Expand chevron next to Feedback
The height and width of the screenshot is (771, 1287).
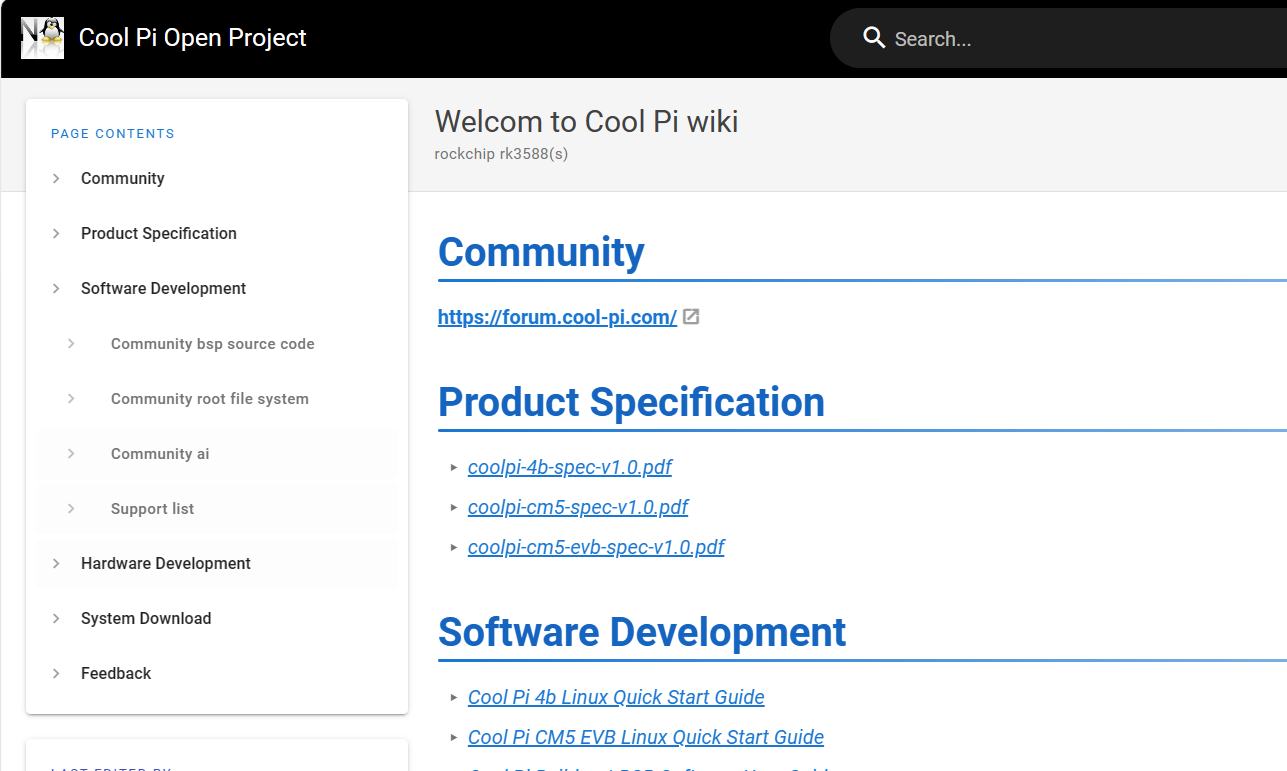(x=56, y=673)
